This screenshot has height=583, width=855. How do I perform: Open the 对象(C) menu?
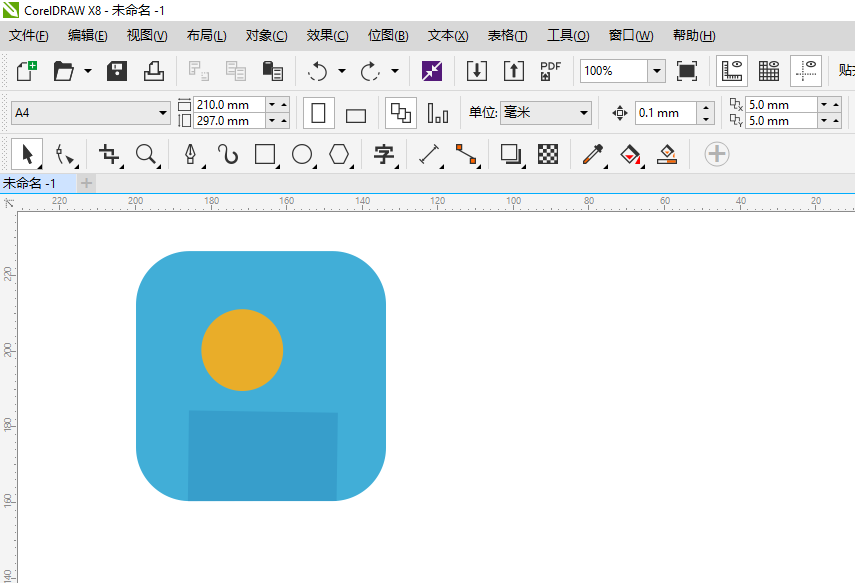point(266,35)
